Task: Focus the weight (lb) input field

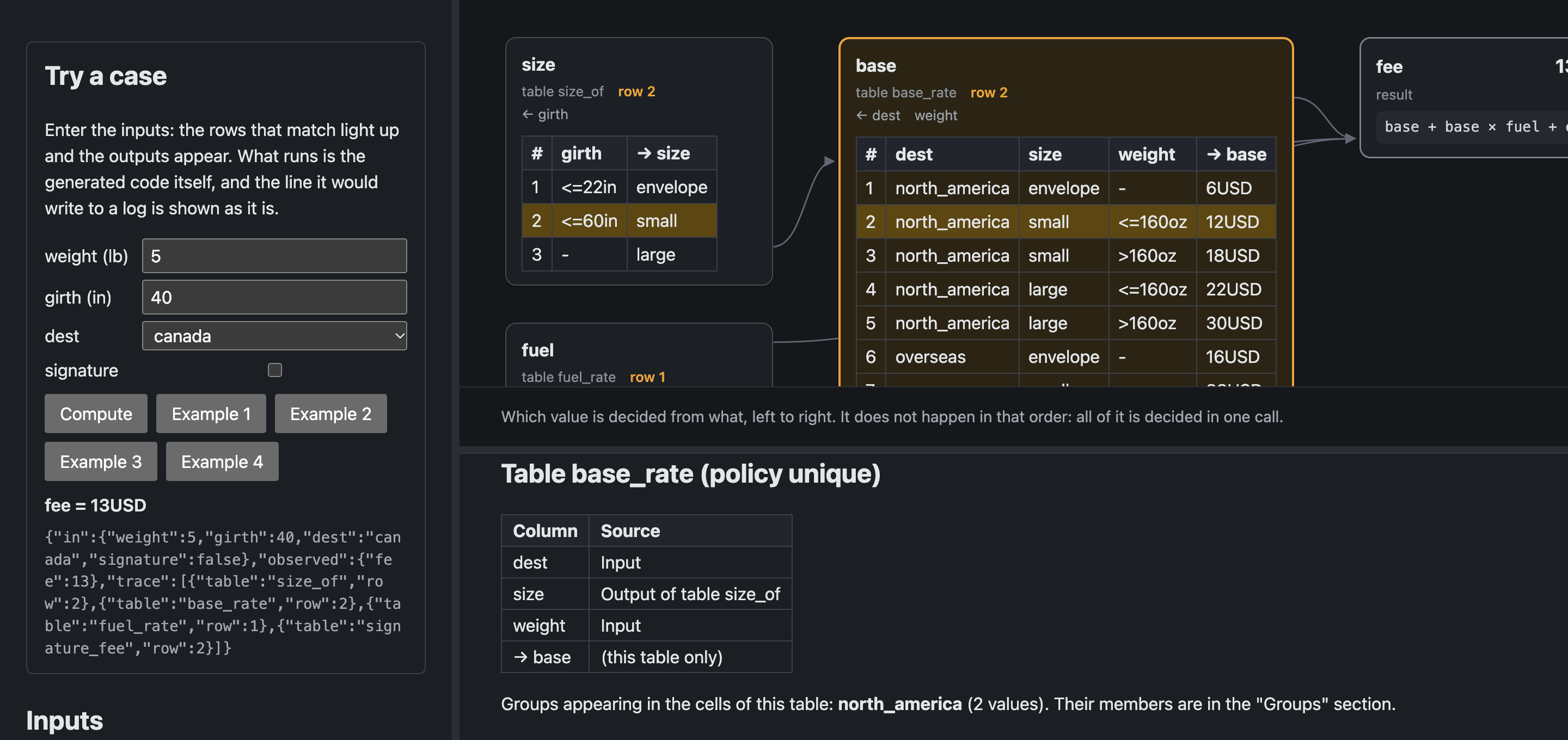Action: [x=274, y=256]
